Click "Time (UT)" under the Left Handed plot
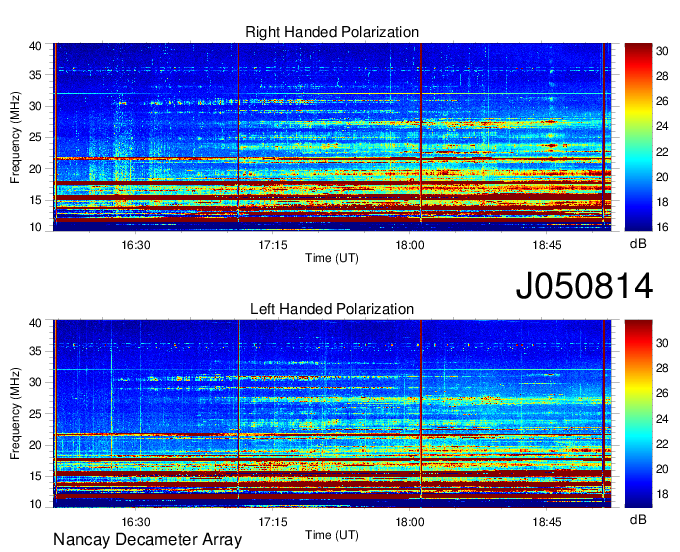This screenshot has height=552, width=680. [x=332, y=535]
